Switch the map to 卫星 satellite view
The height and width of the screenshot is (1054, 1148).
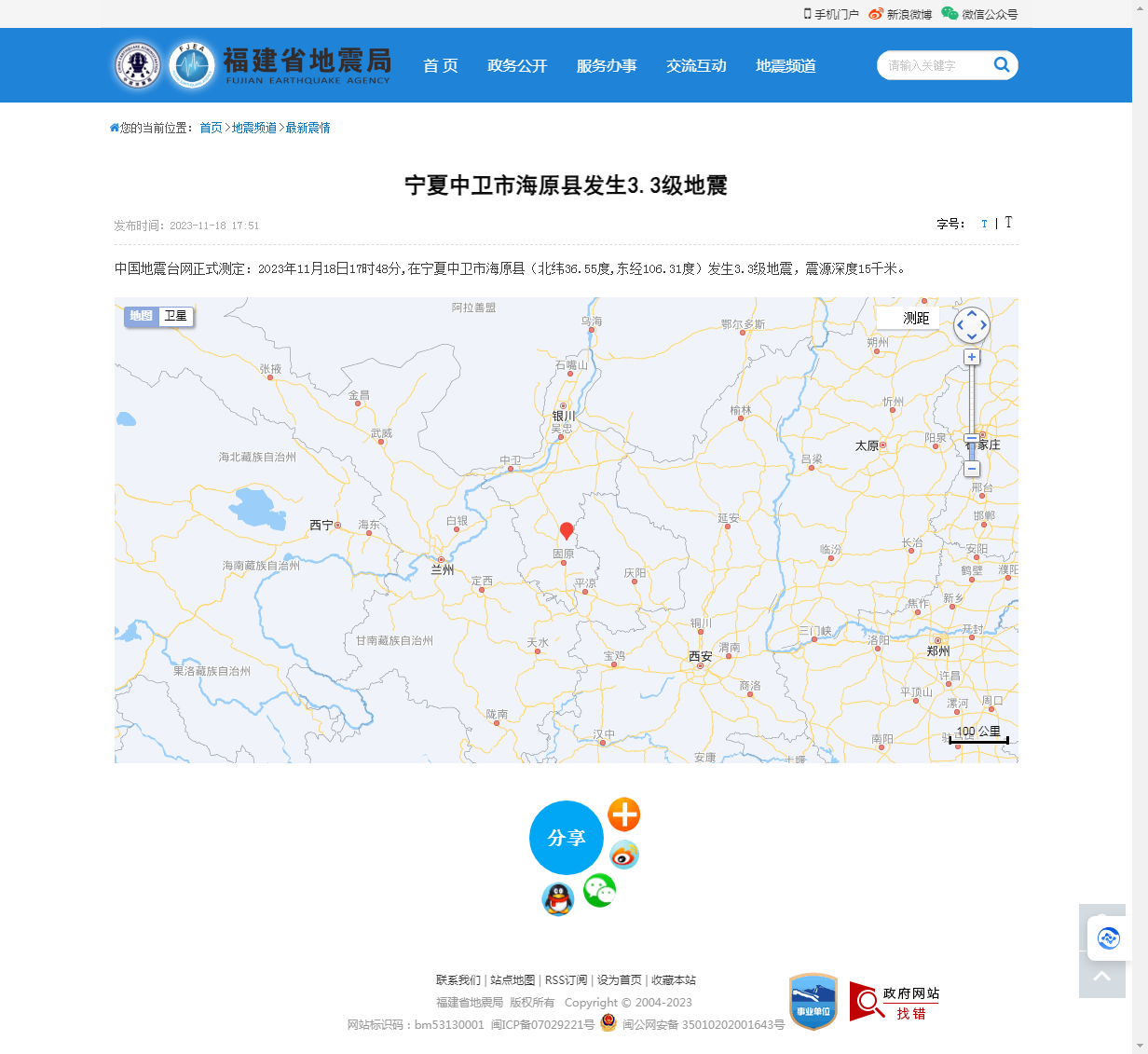176,316
